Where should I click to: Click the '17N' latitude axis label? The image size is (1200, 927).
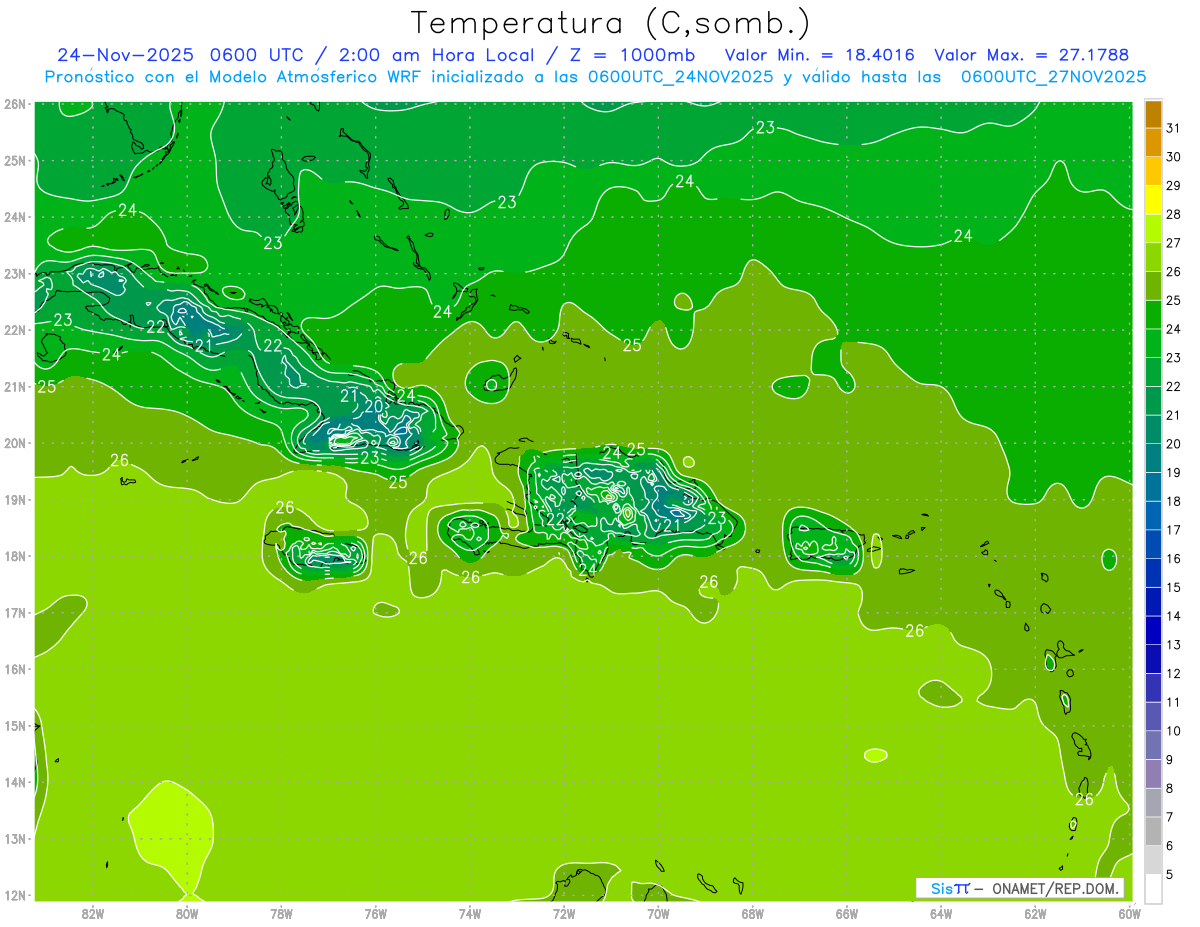[x=15, y=612]
